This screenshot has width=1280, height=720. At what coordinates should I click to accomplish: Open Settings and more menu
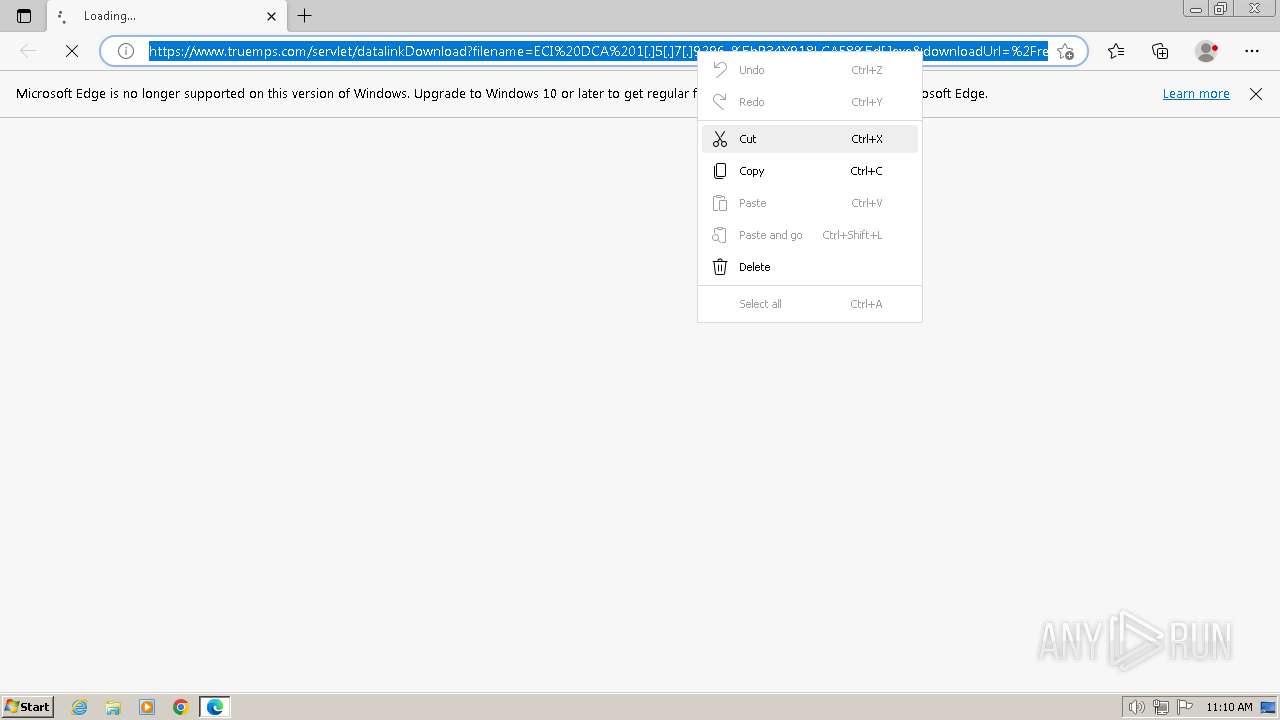(1252, 51)
